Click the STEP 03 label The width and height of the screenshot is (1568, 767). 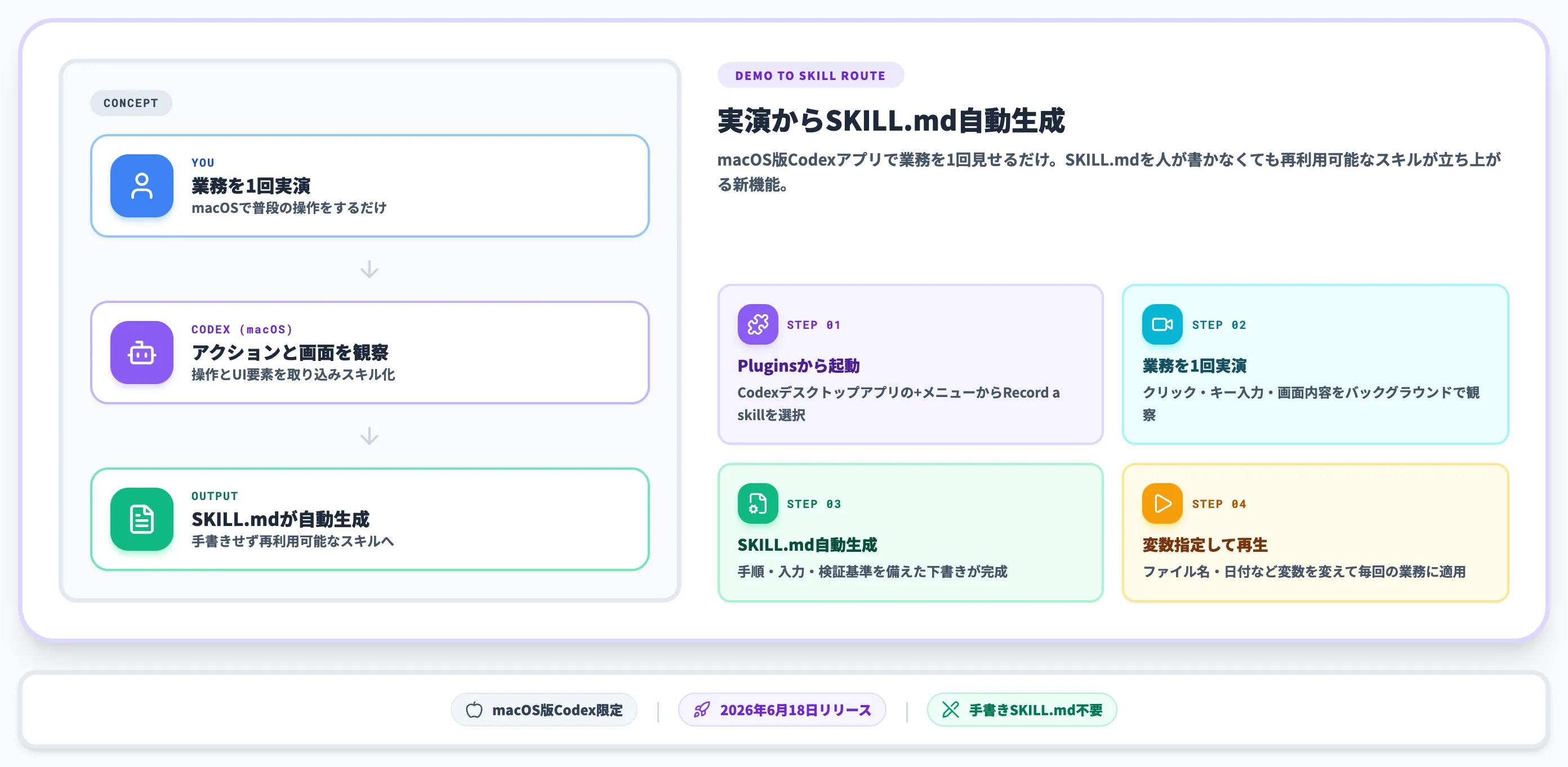coord(814,504)
